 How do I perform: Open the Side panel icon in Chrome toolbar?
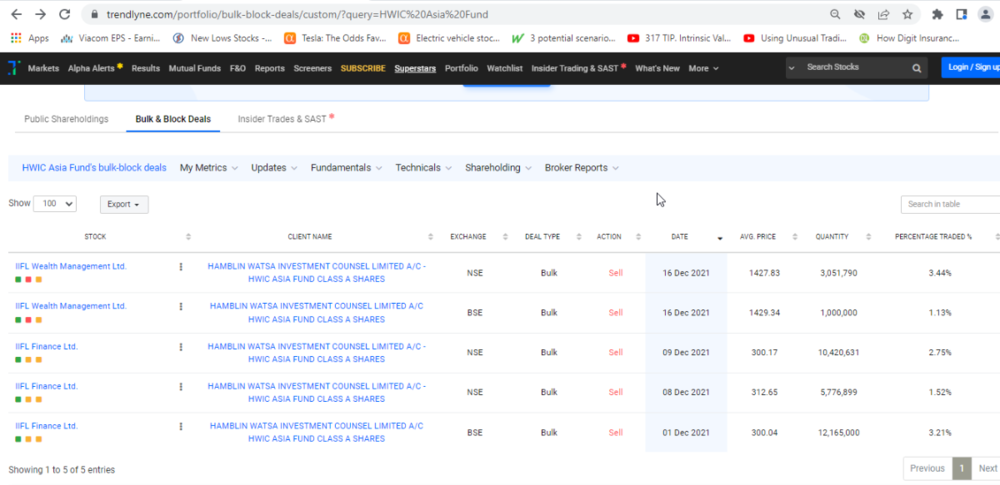(961, 14)
